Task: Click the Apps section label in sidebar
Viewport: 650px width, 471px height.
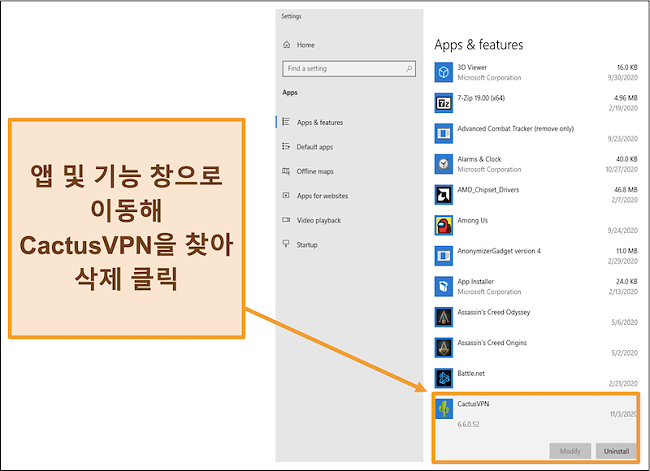Action: (x=290, y=92)
